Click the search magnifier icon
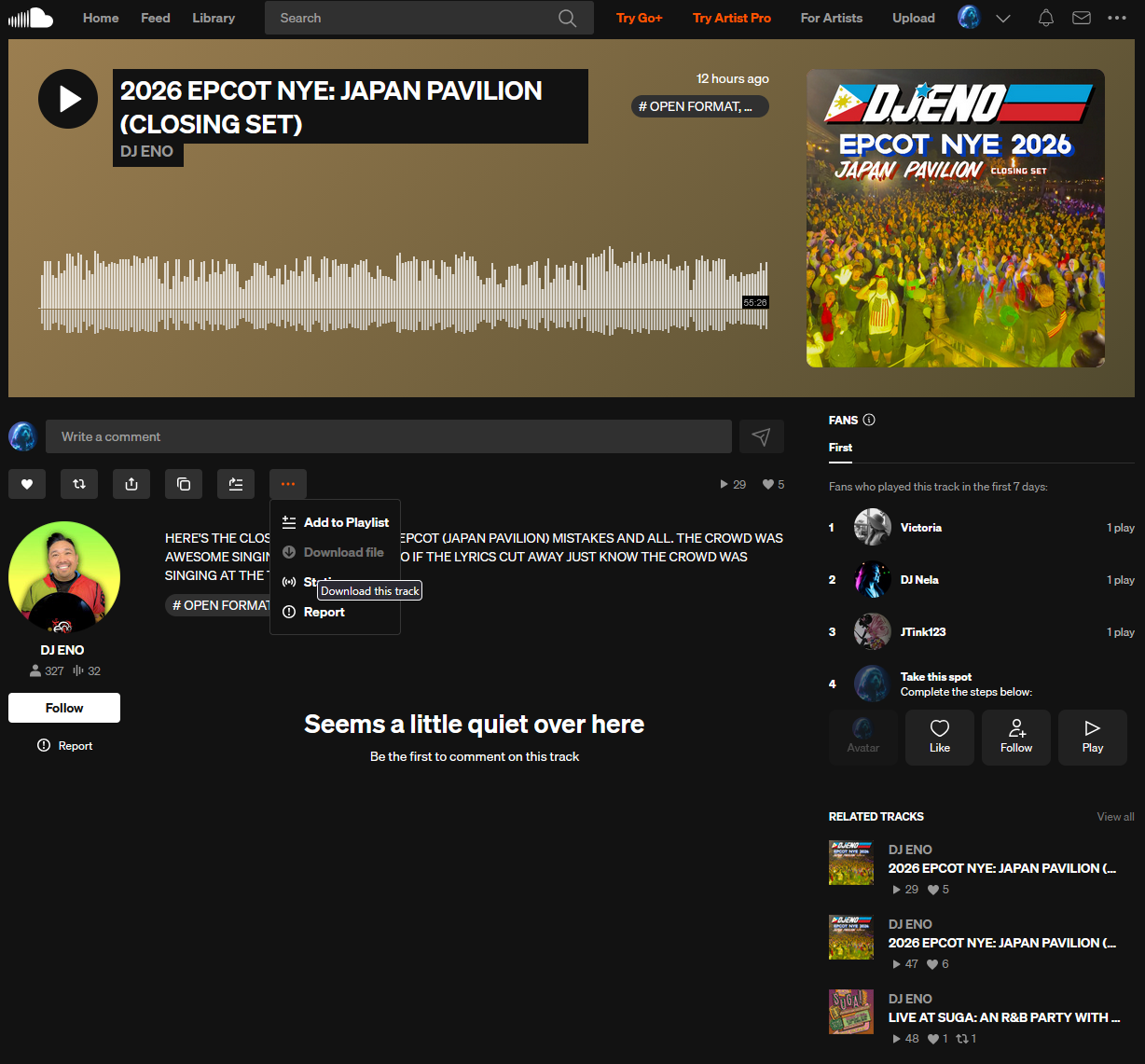Image resolution: width=1145 pixels, height=1064 pixels. tap(567, 18)
